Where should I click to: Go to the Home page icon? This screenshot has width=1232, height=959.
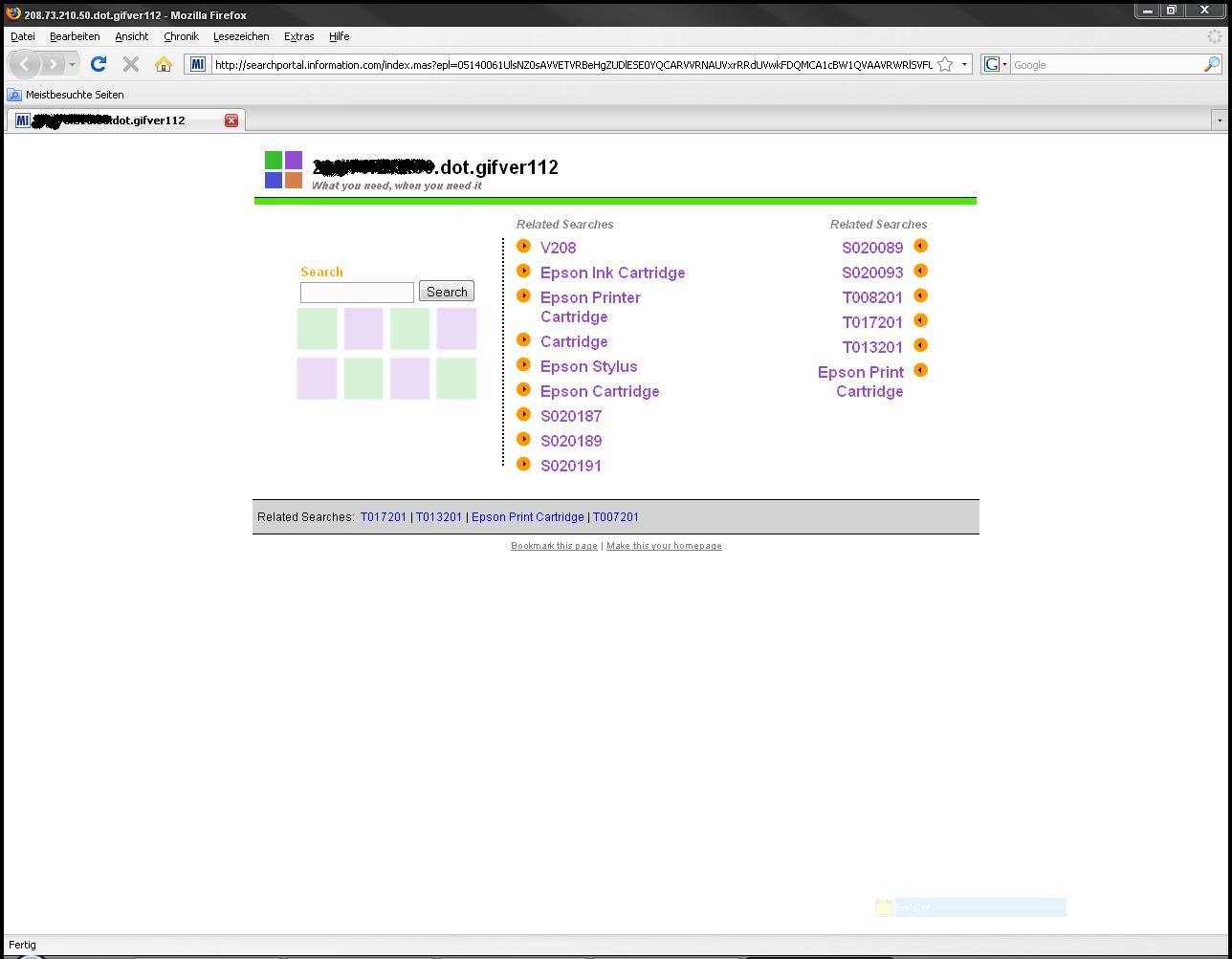(x=164, y=64)
